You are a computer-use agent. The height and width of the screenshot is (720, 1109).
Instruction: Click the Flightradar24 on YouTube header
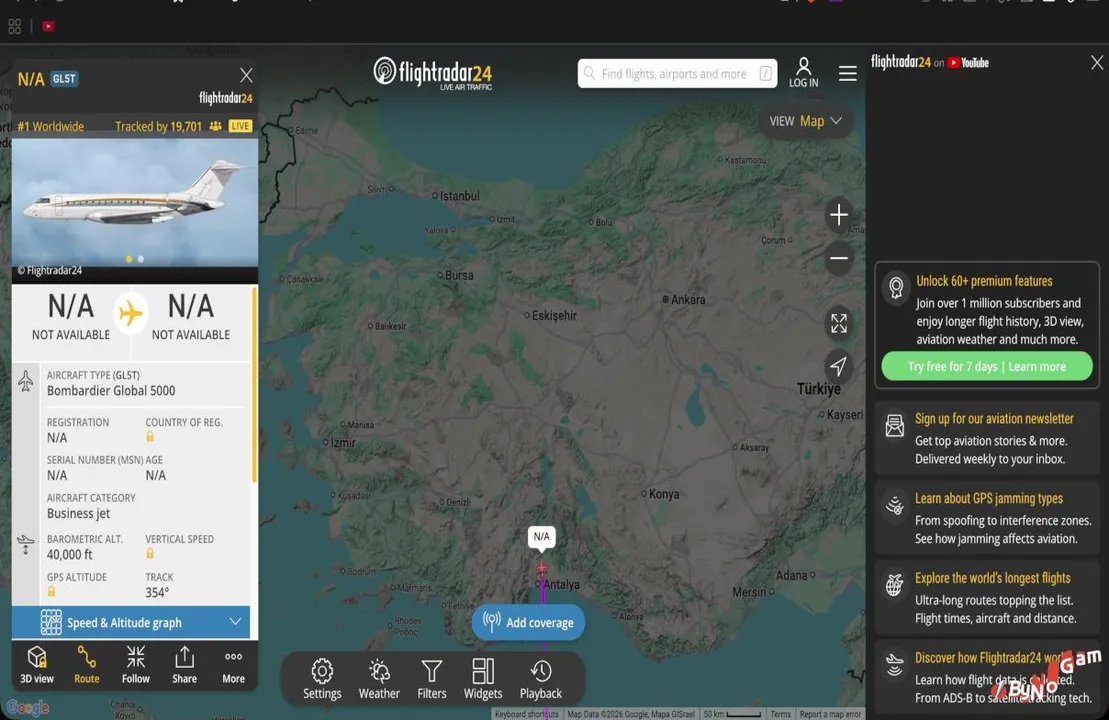pos(929,62)
